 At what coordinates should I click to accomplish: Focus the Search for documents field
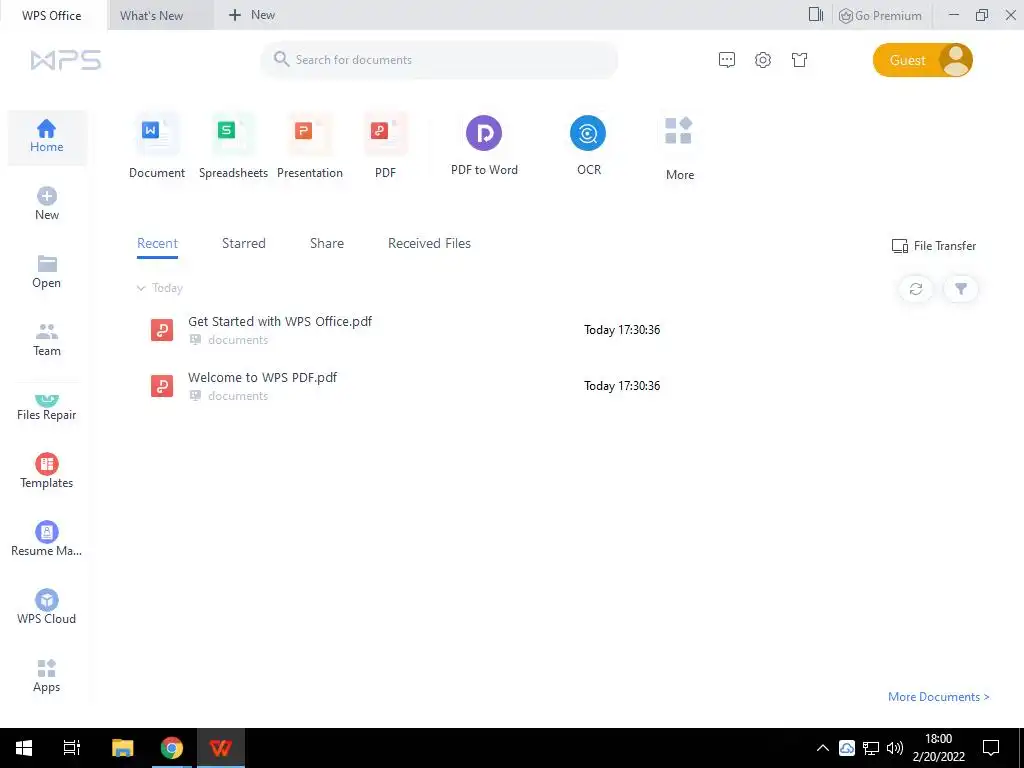(439, 60)
